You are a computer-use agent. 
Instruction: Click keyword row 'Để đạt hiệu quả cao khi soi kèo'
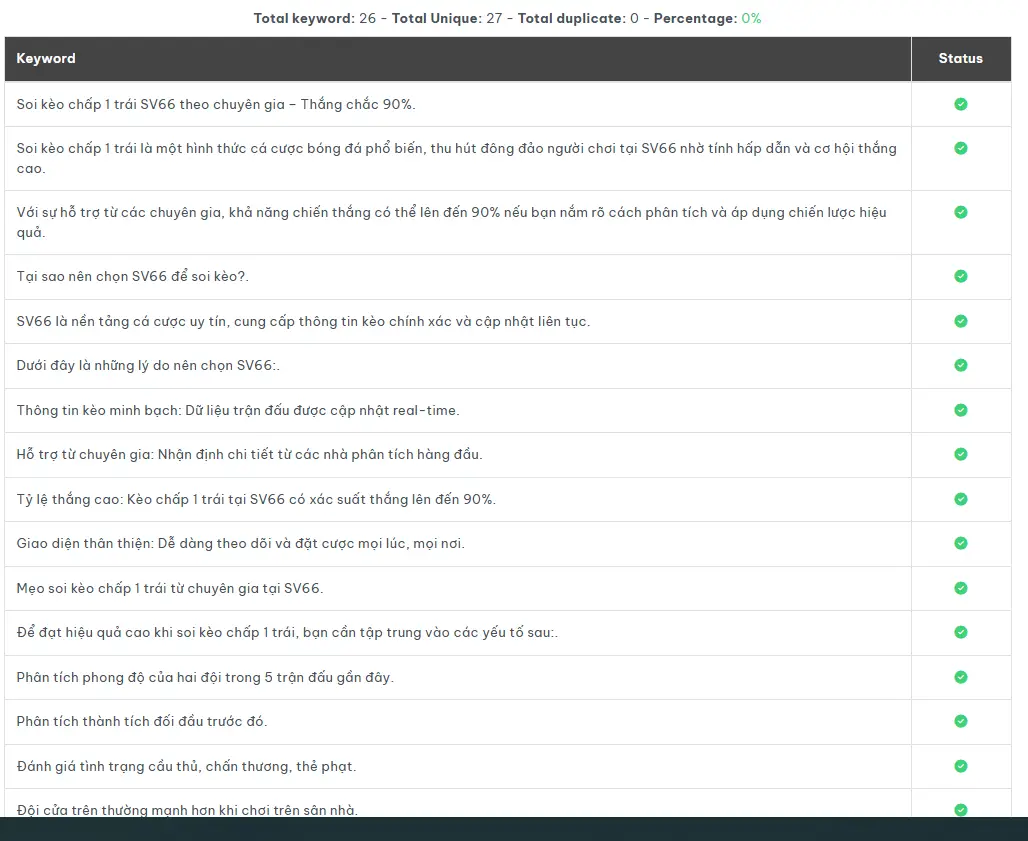pyautogui.click(x=287, y=633)
